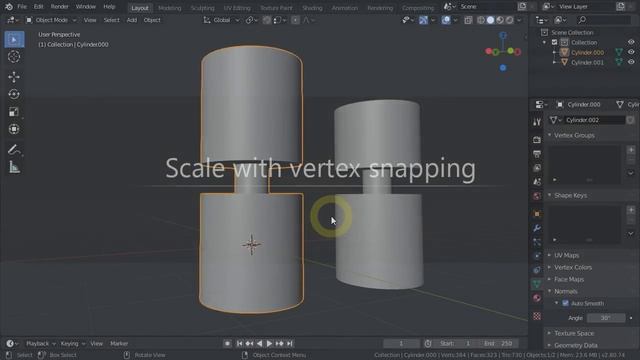Select the Move tool
The width and height of the screenshot is (640, 360).
coord(14,77)
